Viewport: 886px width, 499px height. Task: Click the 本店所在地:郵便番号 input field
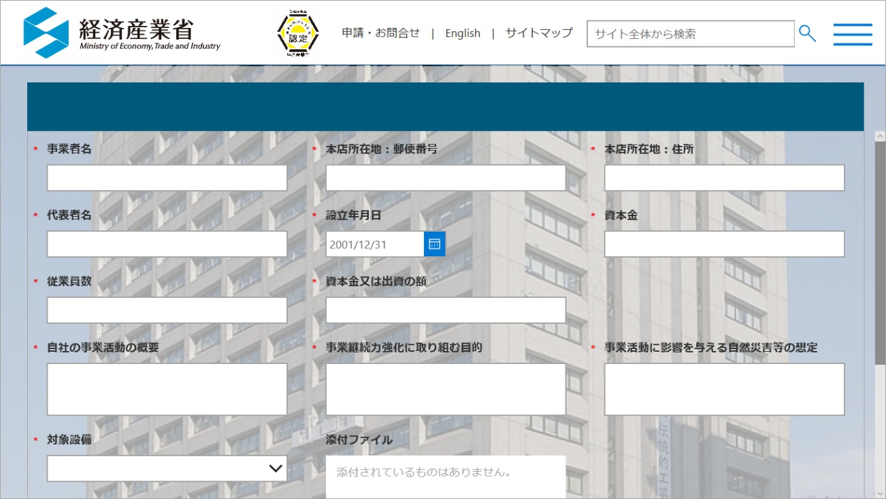pos(446,178)
